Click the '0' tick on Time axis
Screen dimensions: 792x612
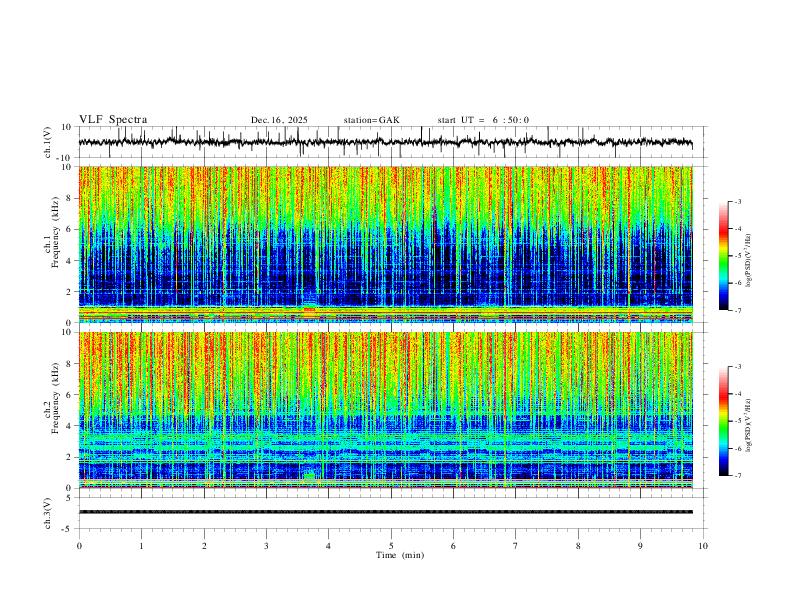pos(79,546)
